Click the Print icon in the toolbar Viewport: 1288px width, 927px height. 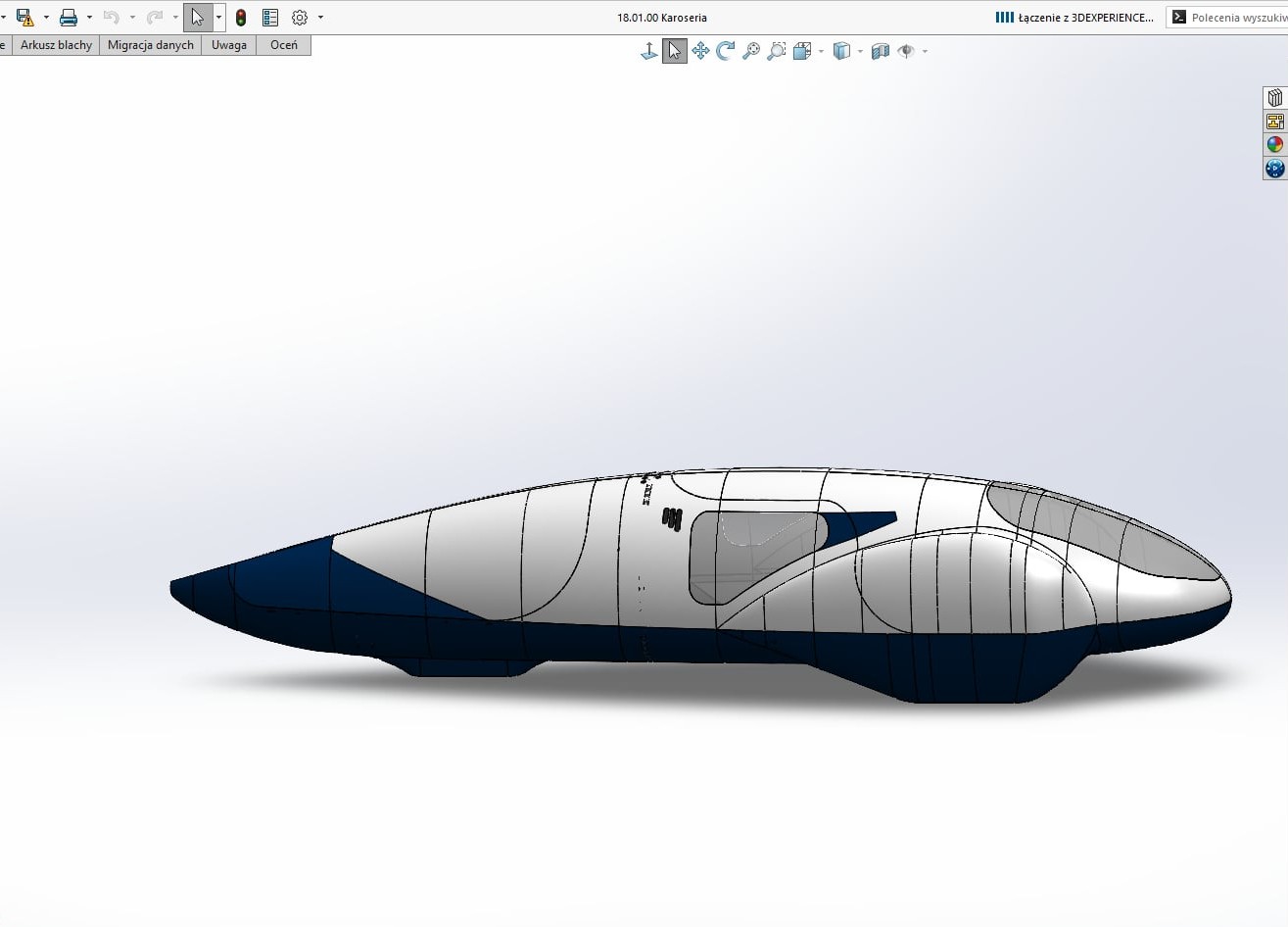[69, 17]
